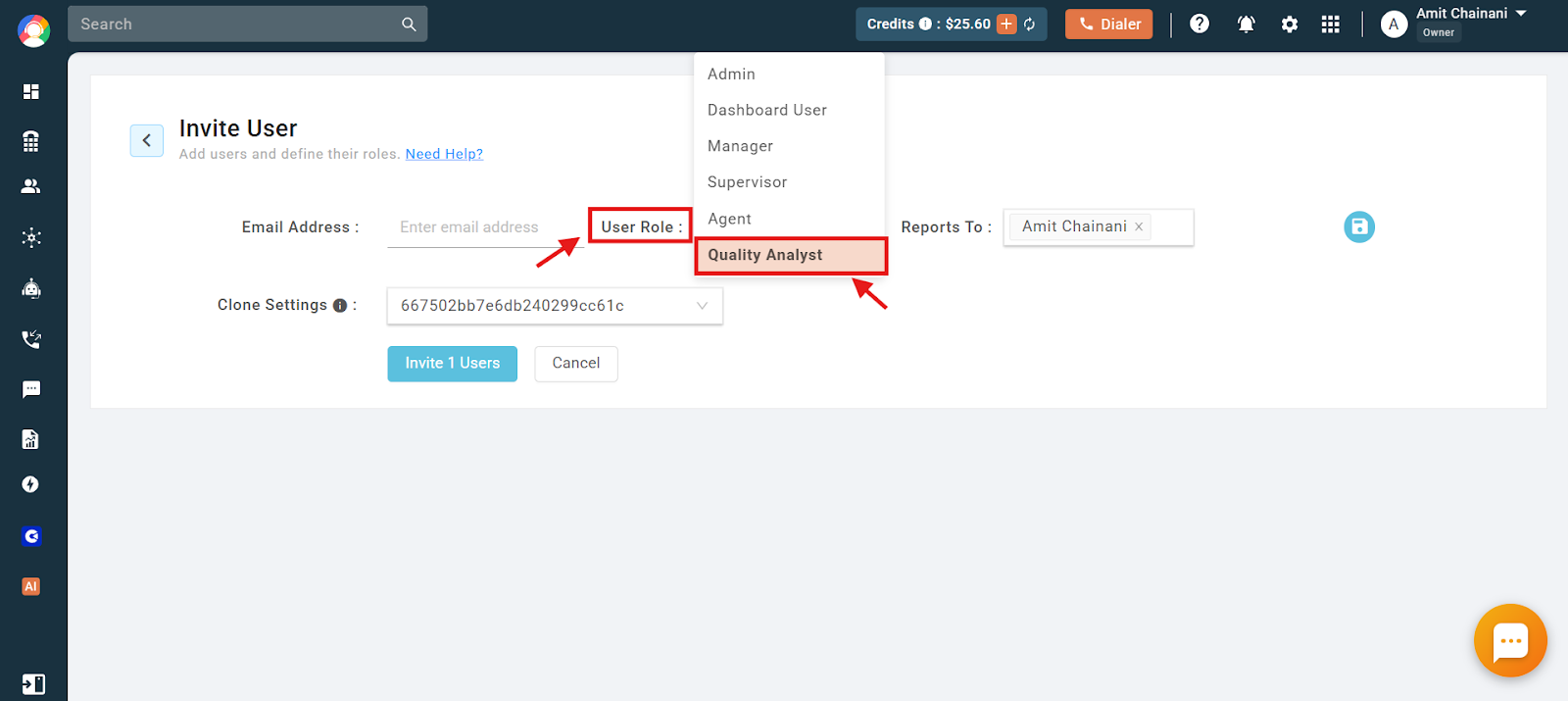Viewport: 1568px width, 701px height.
Task: Open the dashboard grid icon in sidebar
Action: [x=31, y=91]
